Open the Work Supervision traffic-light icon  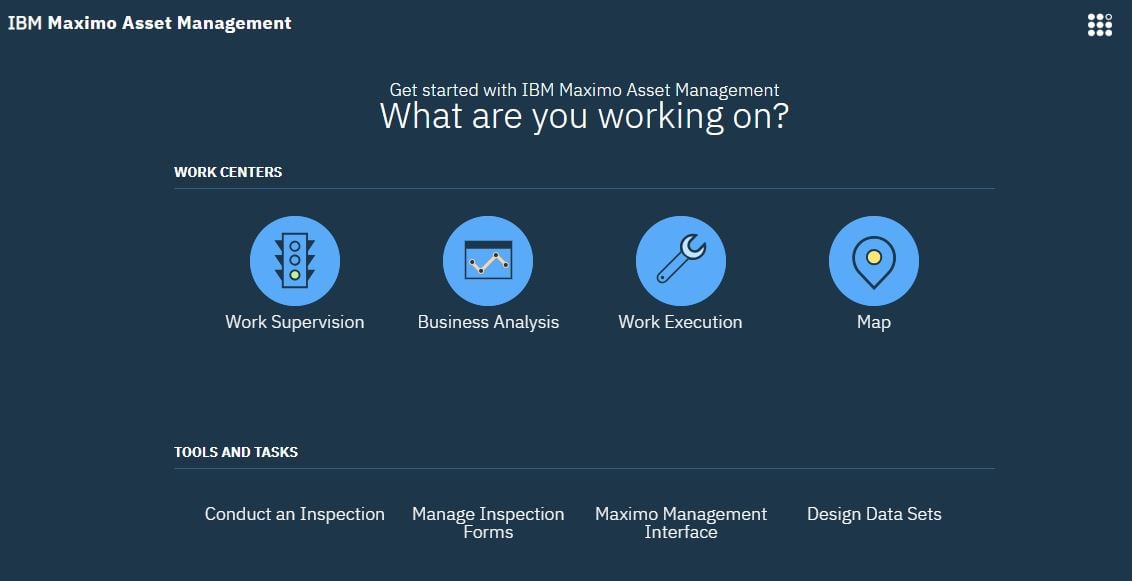295,260
